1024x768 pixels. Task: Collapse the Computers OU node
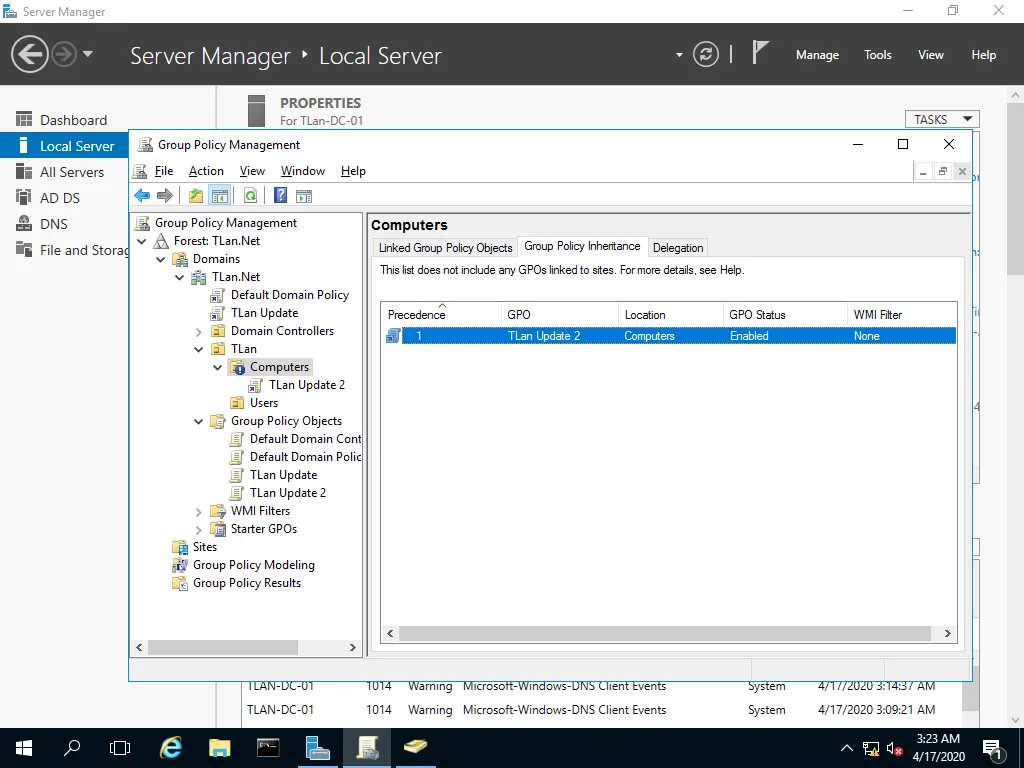point(217,368)
